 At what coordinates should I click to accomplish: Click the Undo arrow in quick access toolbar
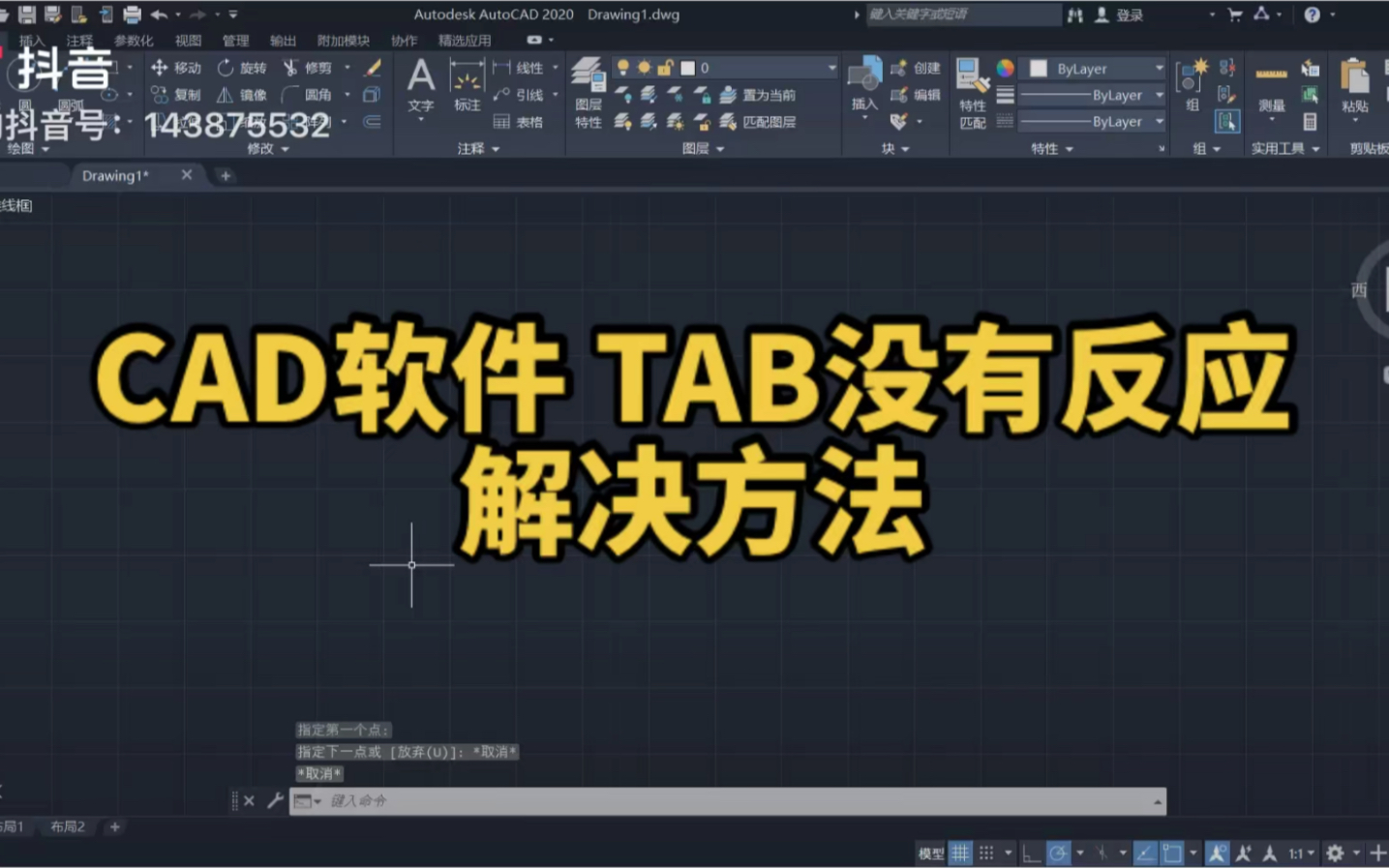click(x=159, y=15)
